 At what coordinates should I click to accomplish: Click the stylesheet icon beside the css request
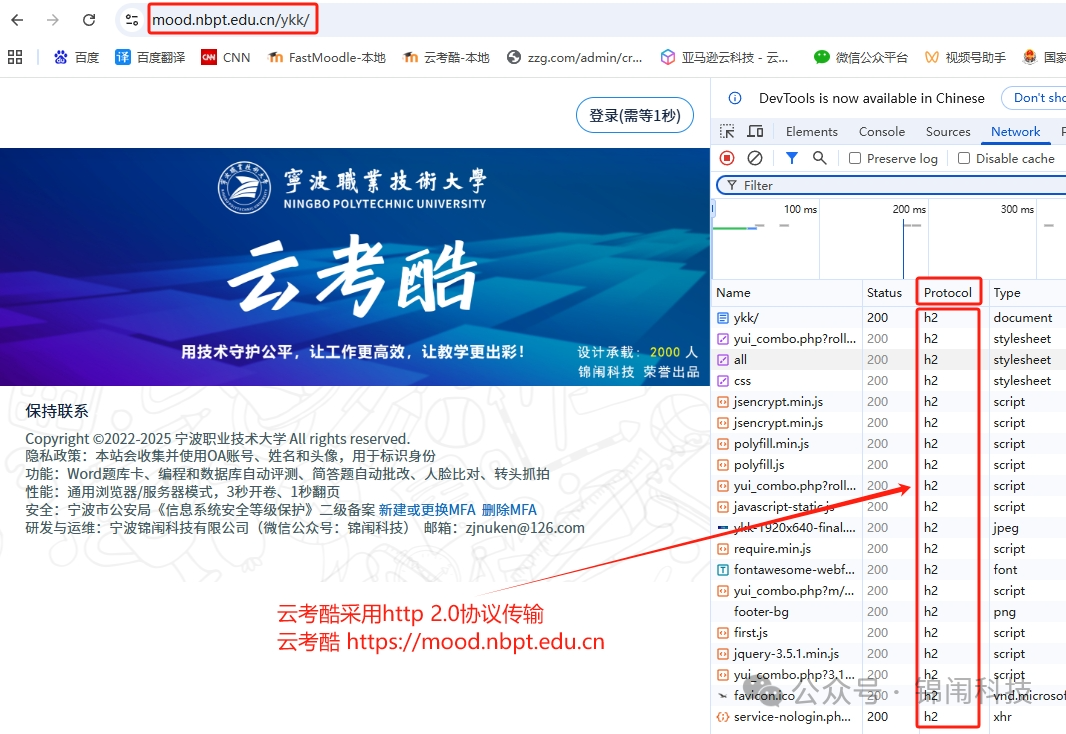pyautogui.click(x=723, y=381)
